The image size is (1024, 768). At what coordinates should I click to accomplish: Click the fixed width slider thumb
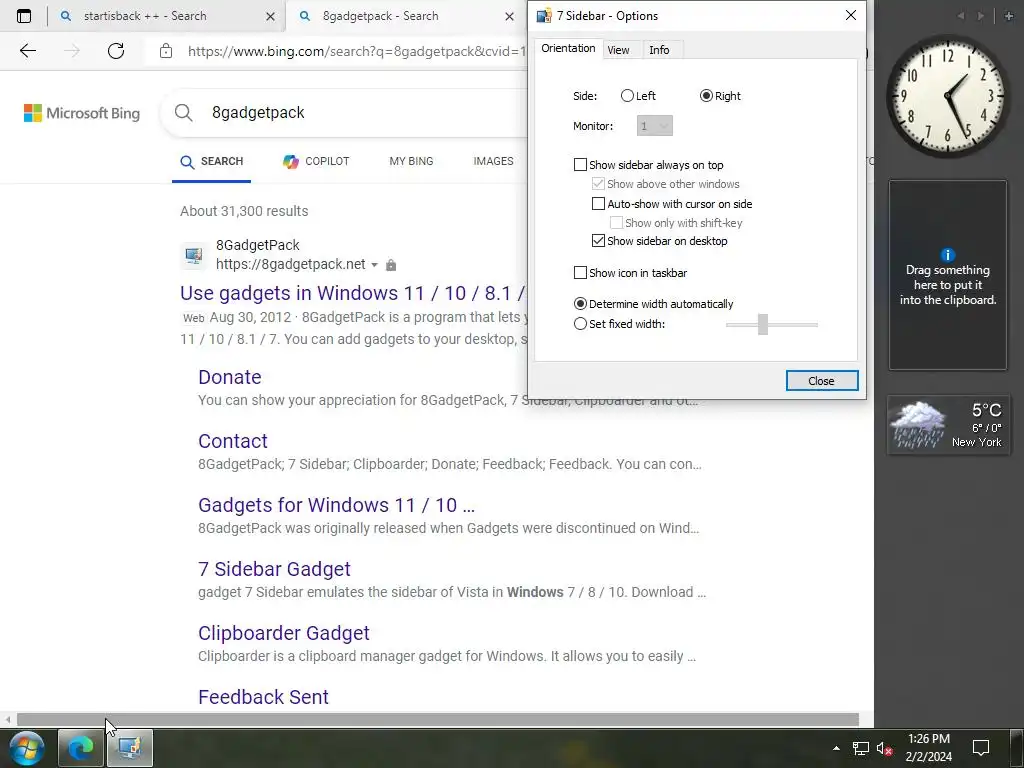763,324
